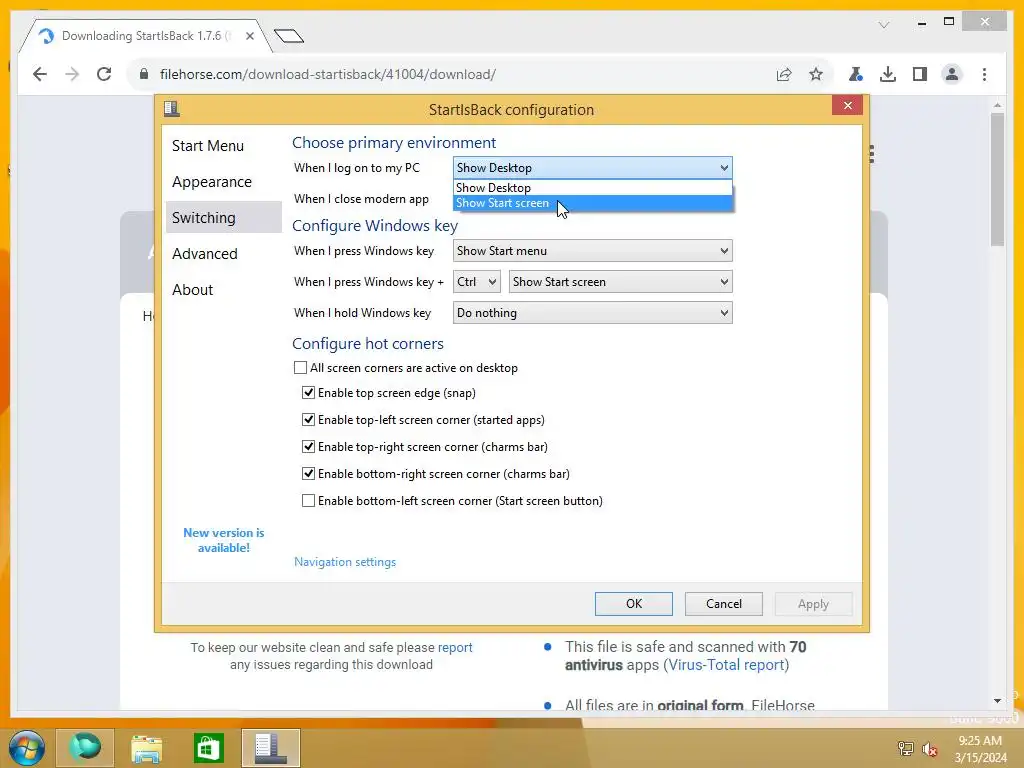Image resolution: width=1024 pixels, height=768 pixels.
Task: Select Show Desktop in the open list
Action: (592, 187)
